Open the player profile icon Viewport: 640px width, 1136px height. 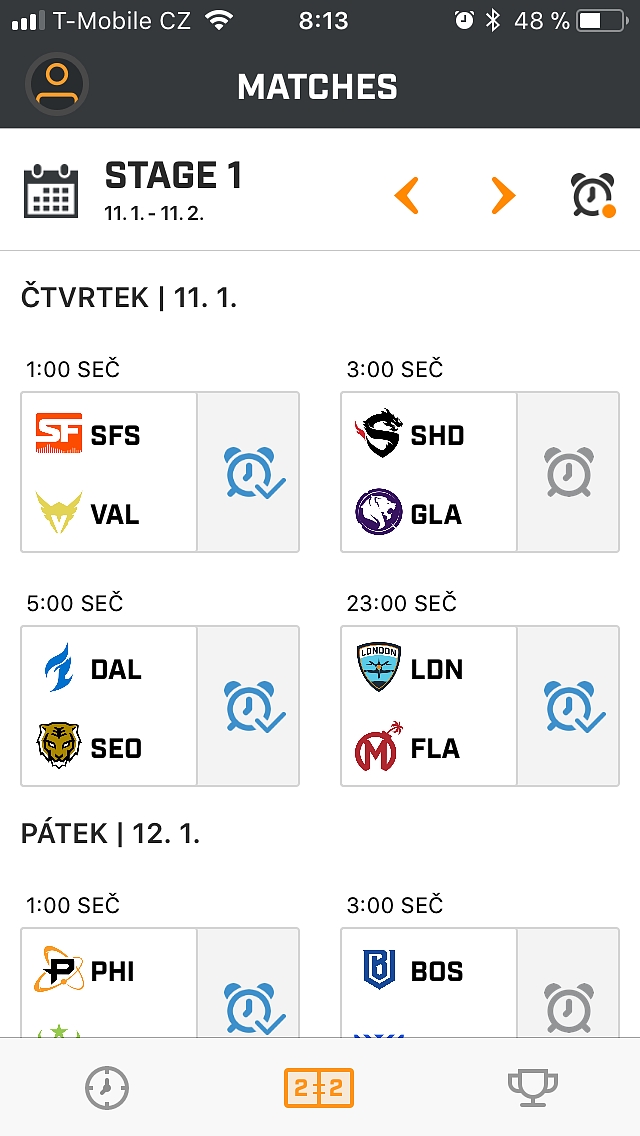(56, 84)
